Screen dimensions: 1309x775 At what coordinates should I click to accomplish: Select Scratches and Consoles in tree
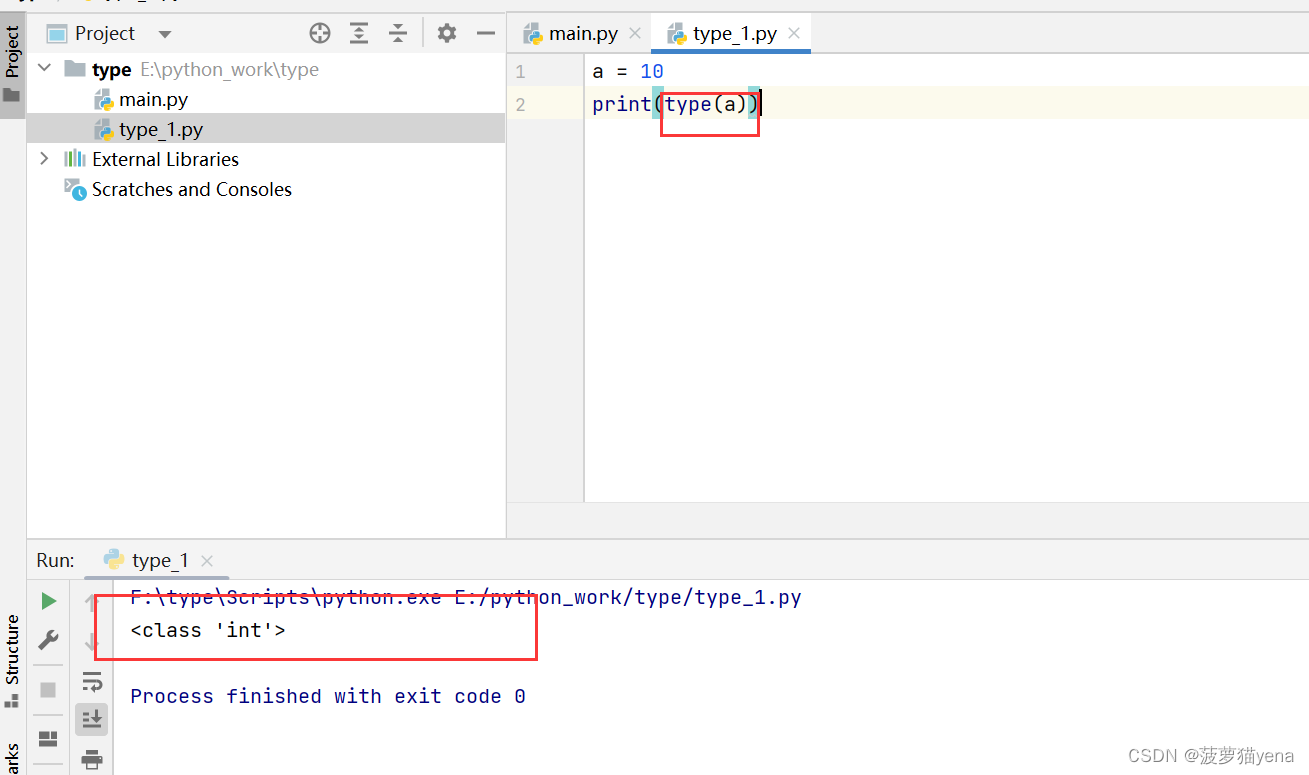tap(192, 189)
